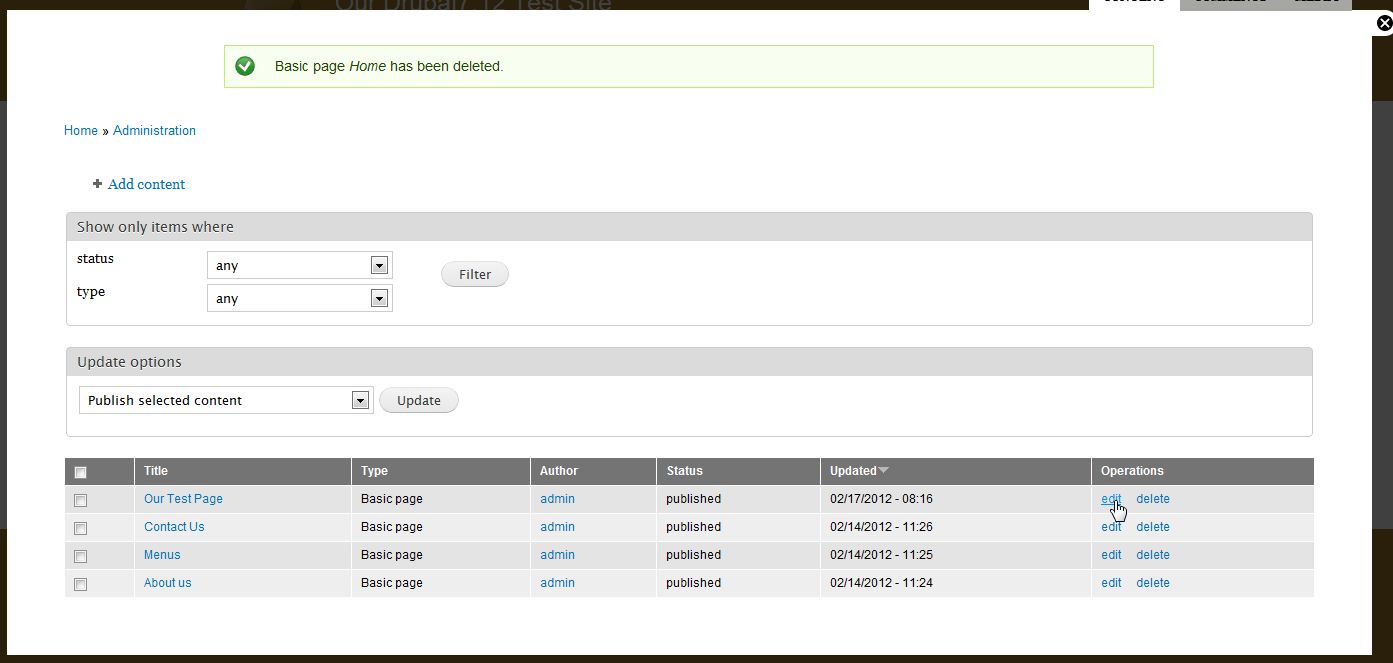Click admin author link in Menus row
This screenshot has width=1393, height=663.
tap(557, 555)
